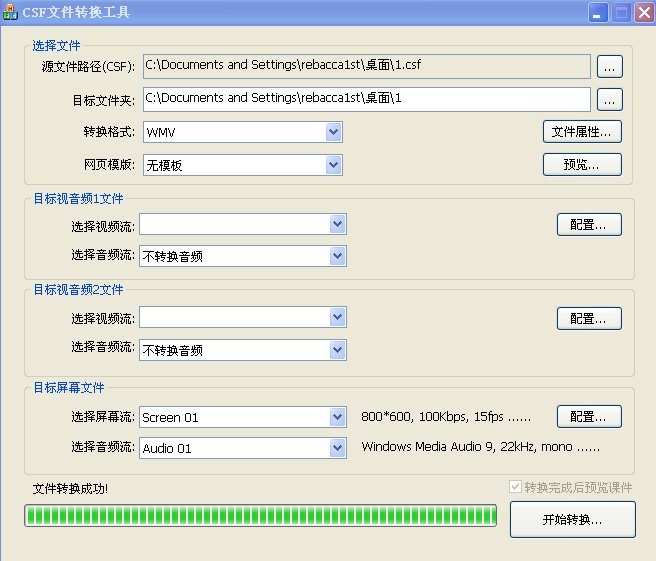Expand video stream dropdown in 目标视音频1文件

tap(338, 224)
